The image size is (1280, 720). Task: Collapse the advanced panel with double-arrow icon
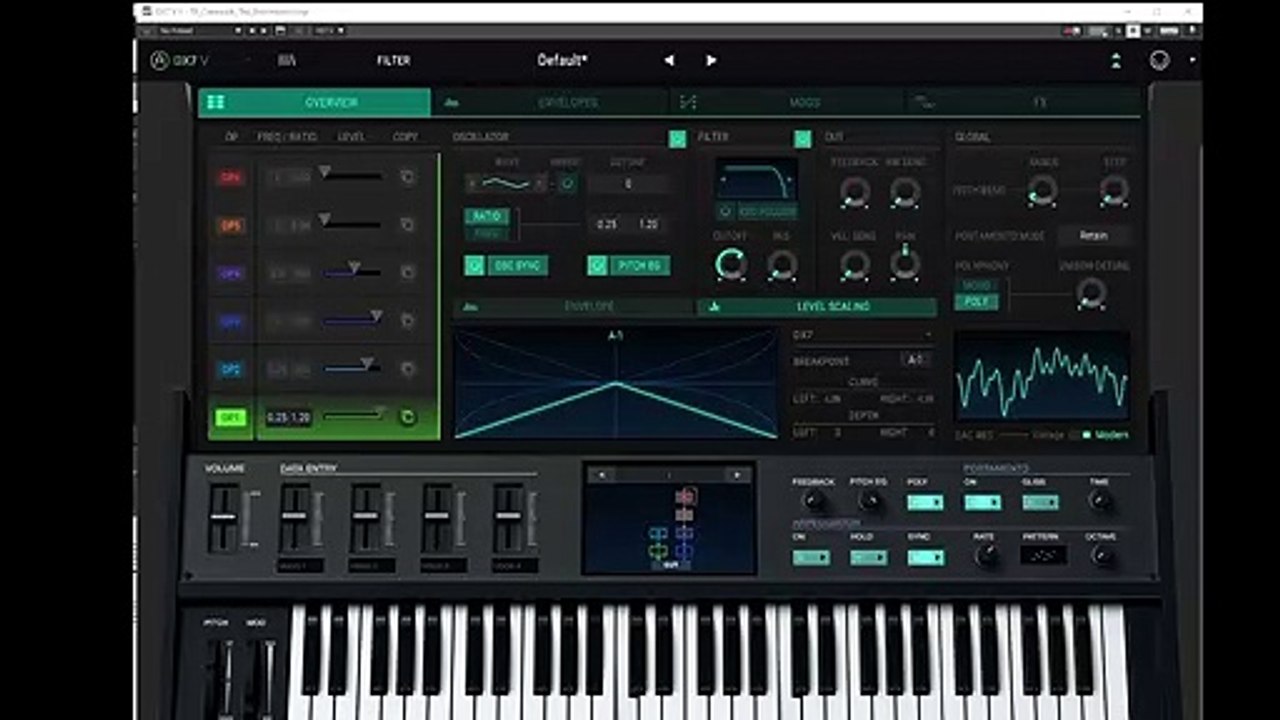(x=1116, y=60)
